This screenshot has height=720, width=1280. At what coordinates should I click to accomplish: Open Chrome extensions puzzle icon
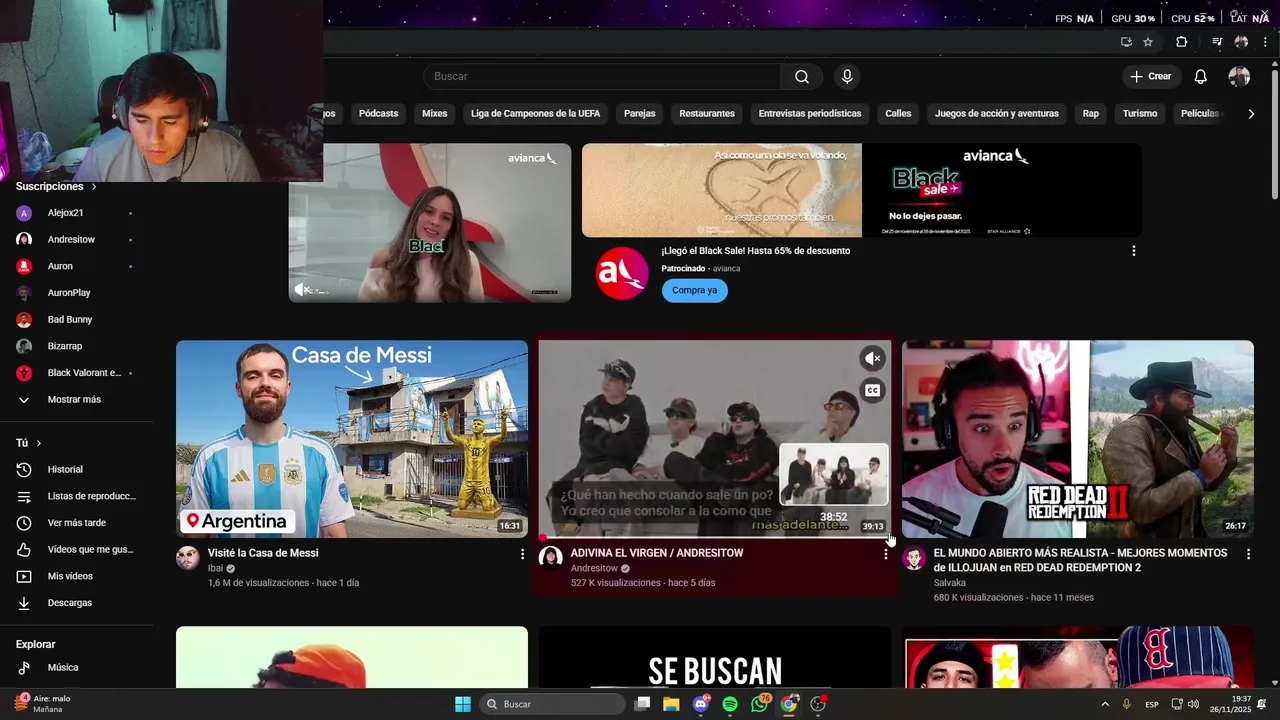(1181, 42)
